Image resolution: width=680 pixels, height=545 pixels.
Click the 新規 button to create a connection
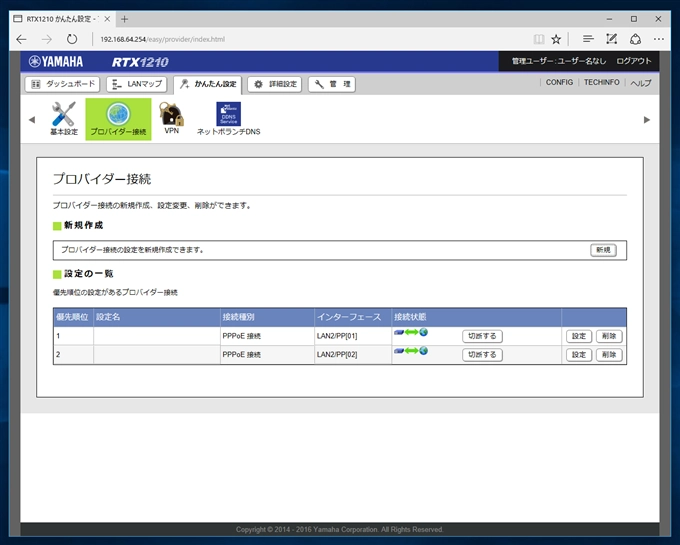(x=603, y=250)
